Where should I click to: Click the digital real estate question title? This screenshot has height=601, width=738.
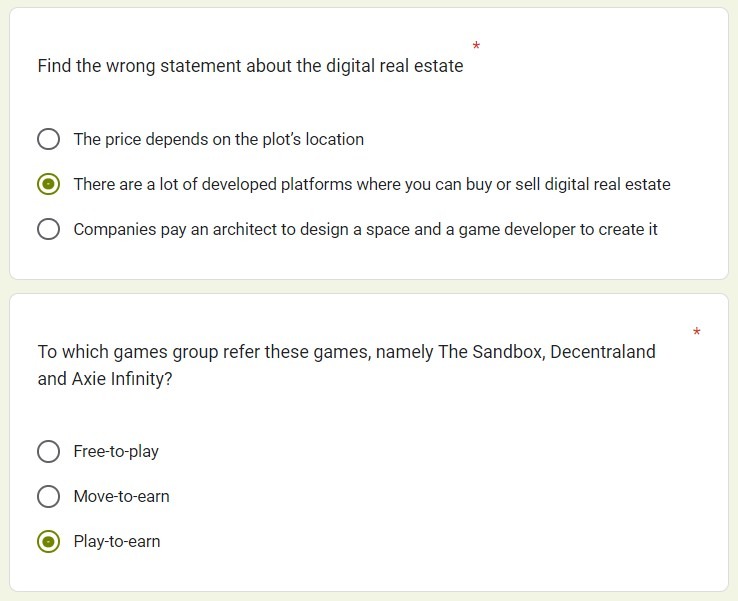pos(250,66)
